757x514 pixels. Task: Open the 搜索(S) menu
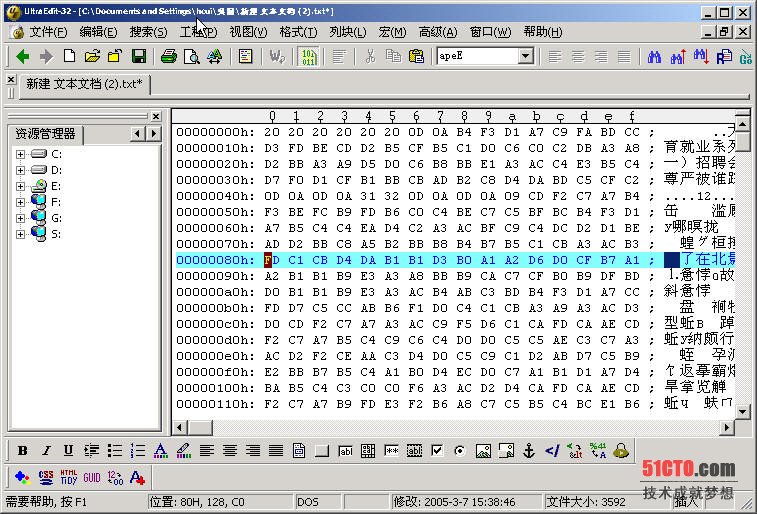(x=148, y=32)
